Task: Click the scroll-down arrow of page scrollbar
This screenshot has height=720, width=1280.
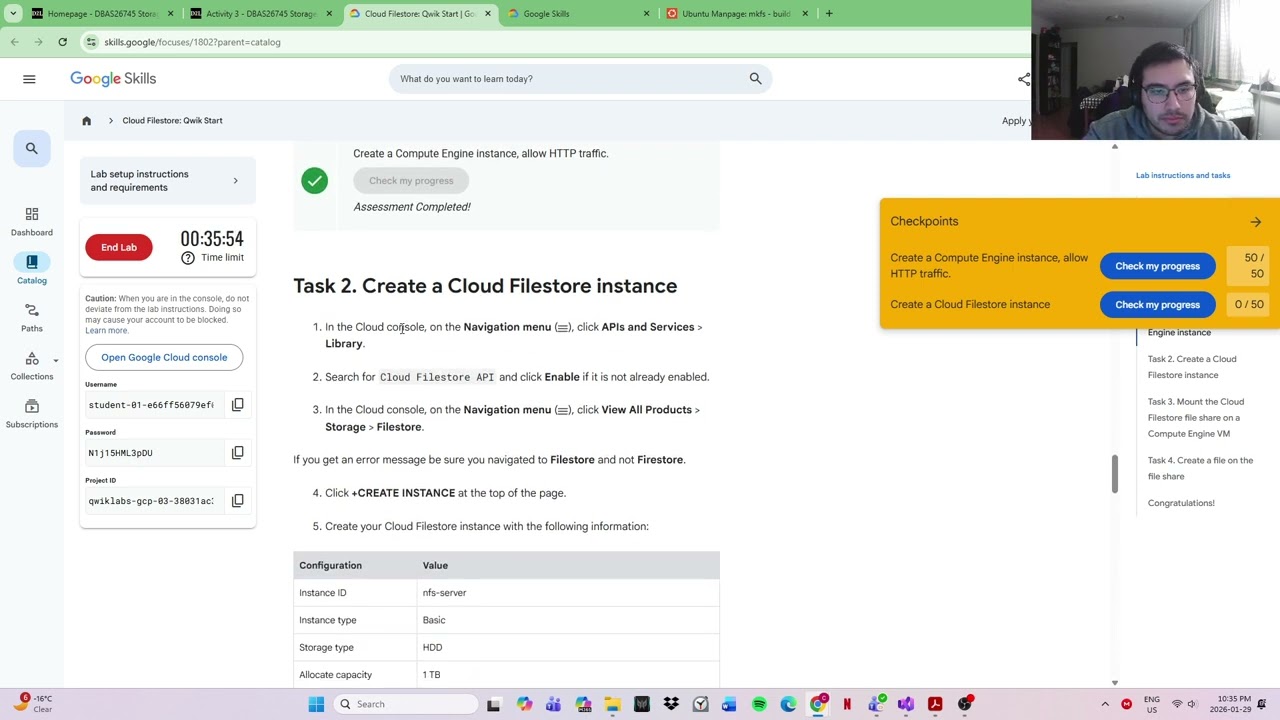Action: tap(1114, 682)
